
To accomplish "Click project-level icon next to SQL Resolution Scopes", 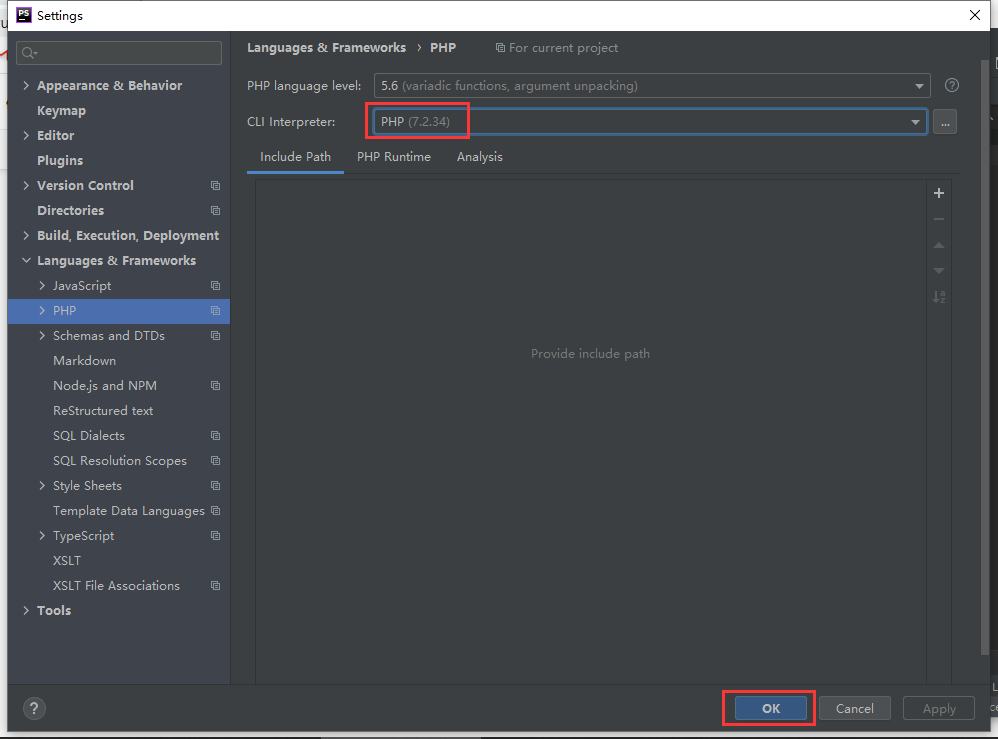I will pyautogui.click(x=216, y=460).
